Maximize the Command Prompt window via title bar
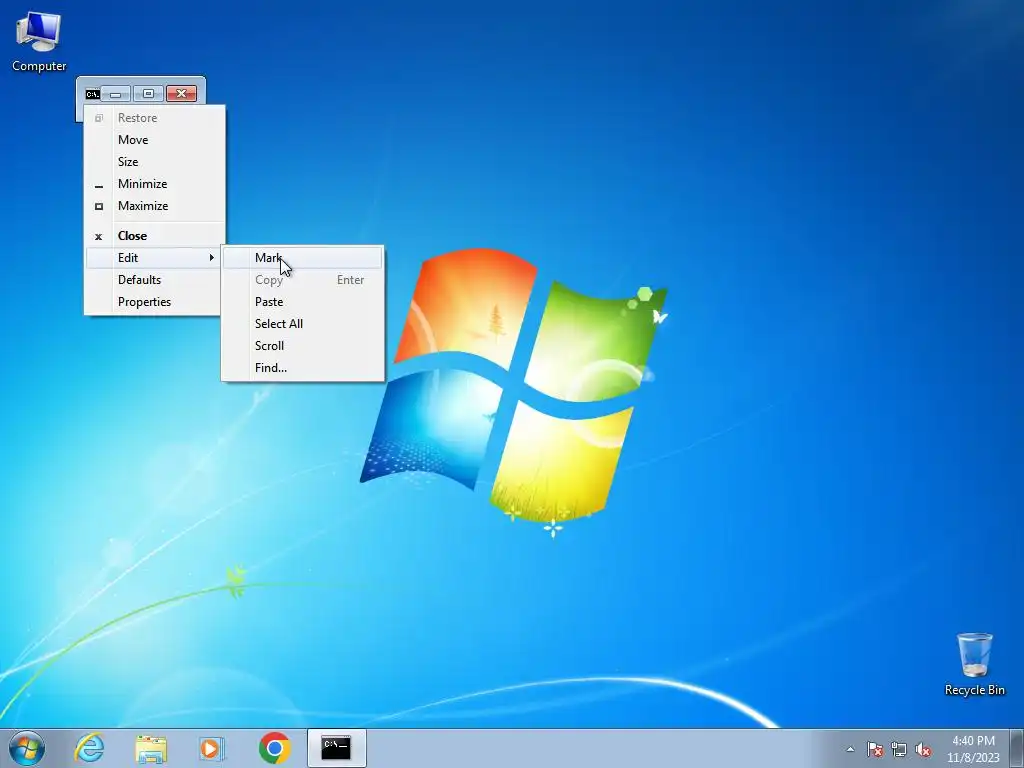The image size is (1024, 768). click(x=148, y=94)
